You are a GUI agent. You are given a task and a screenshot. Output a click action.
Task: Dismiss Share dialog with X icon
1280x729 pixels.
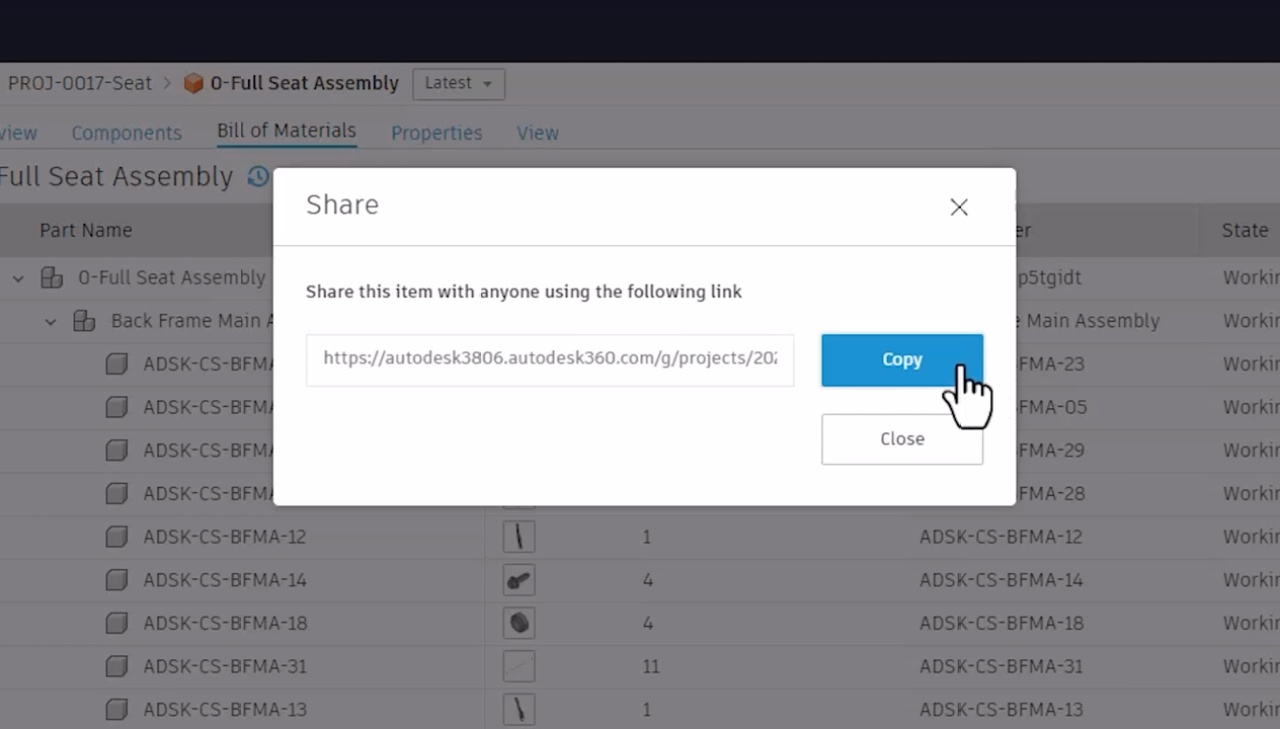click(958, 207)
